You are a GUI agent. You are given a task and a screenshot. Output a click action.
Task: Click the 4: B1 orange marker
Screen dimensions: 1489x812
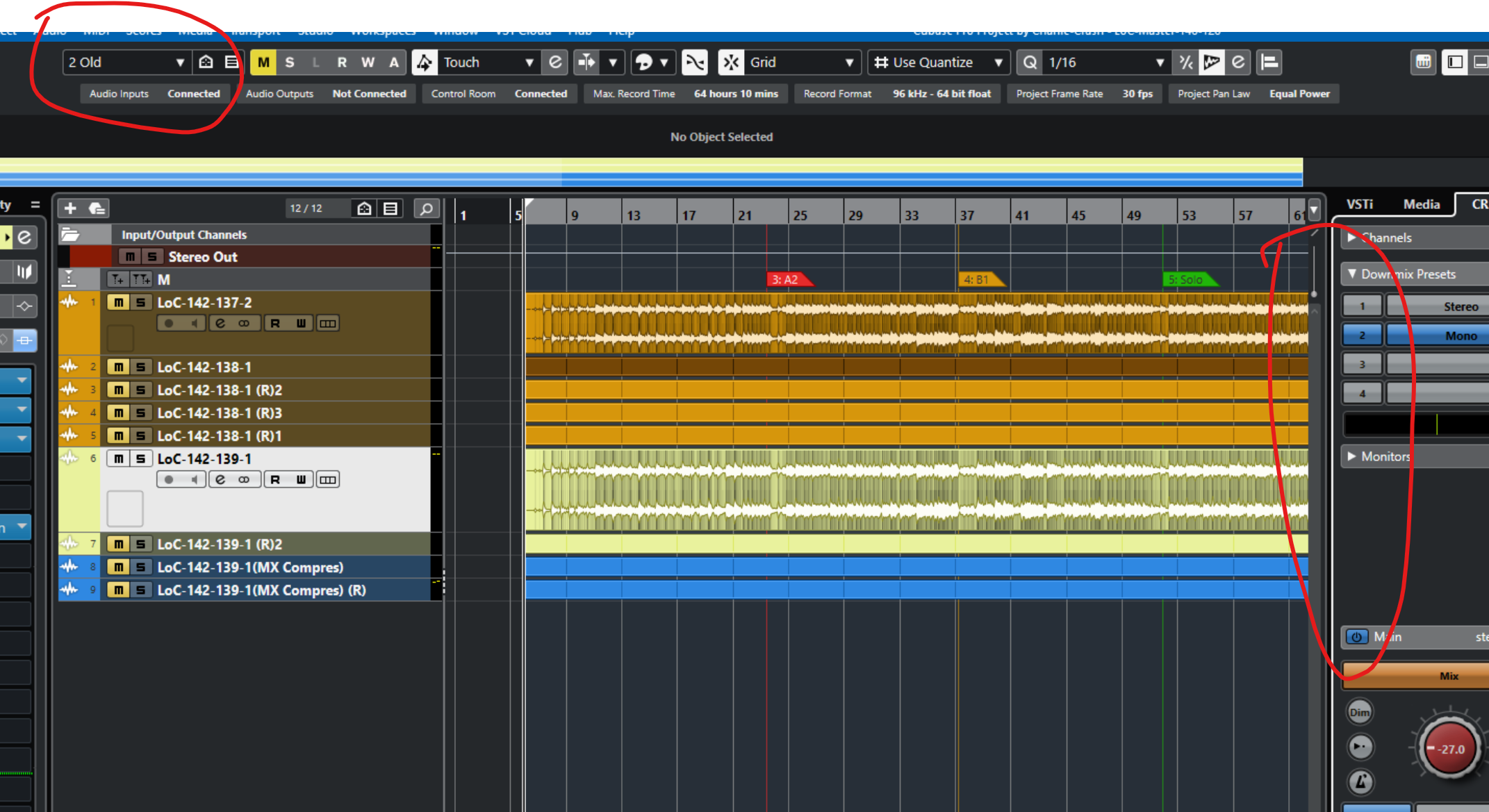tap(980, 279)
